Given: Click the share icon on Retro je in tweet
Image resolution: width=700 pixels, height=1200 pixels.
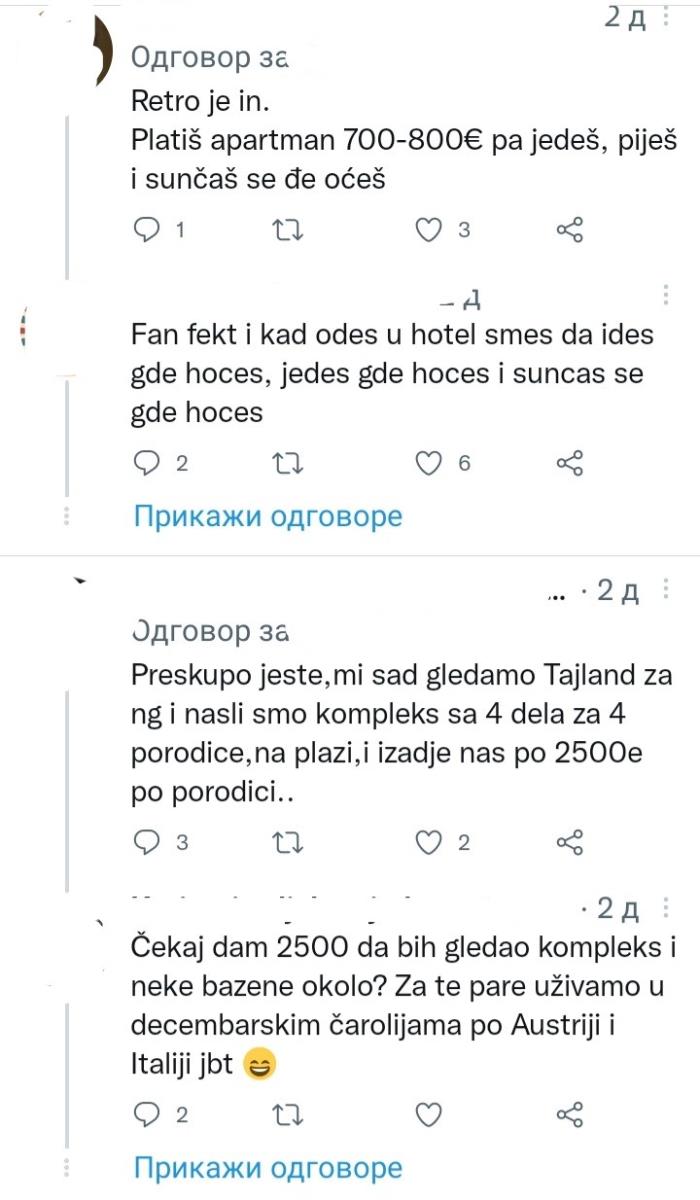Looking at the screenshot, I should click(571, 229).
